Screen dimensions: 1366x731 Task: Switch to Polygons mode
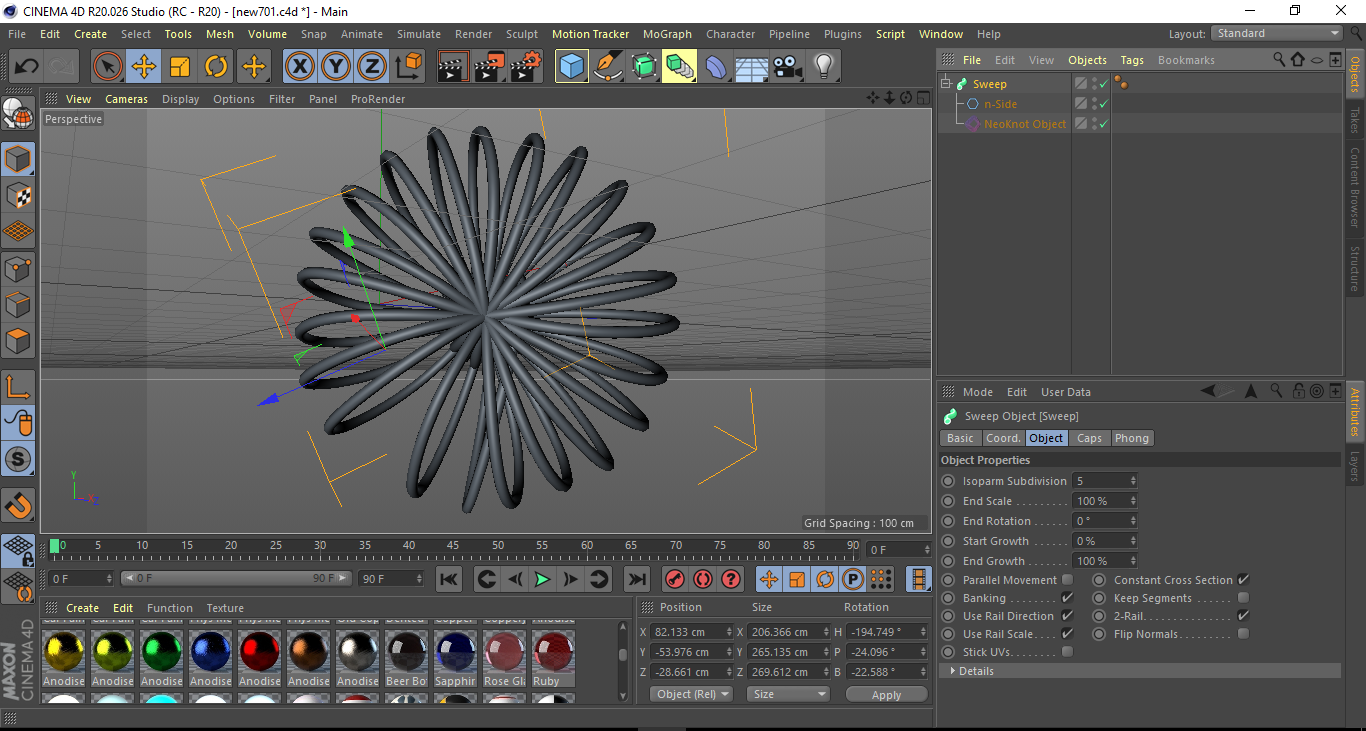18,340
